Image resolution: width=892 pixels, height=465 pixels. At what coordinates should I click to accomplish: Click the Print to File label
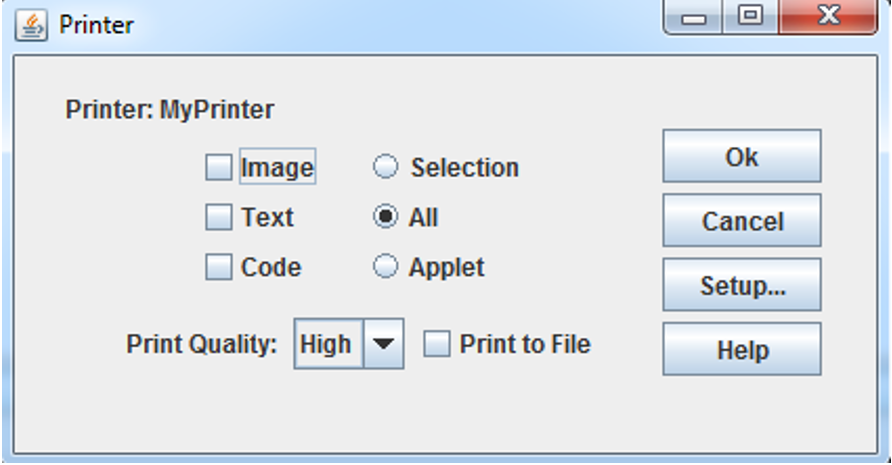pyautogui.click(x=525, y=344)
